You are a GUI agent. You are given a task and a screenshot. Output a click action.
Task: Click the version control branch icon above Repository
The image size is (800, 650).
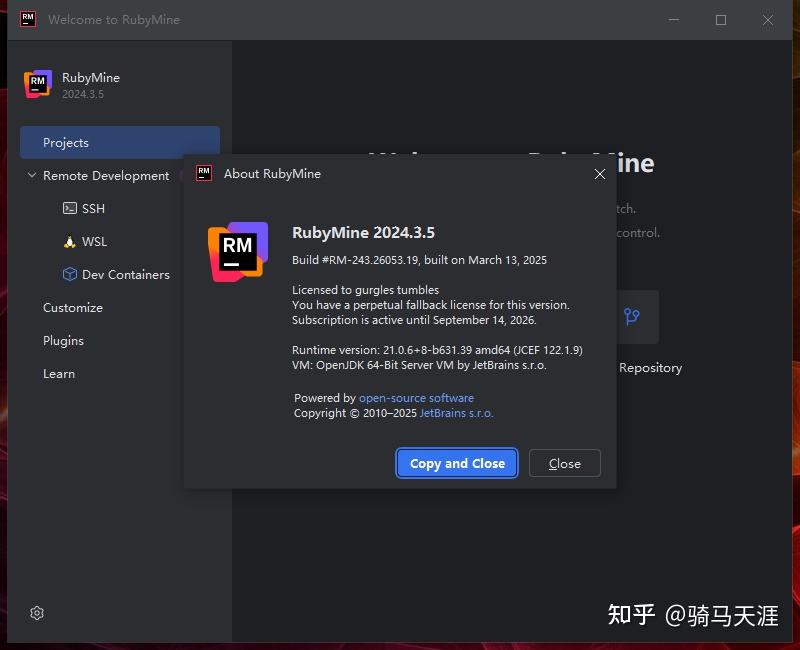pyautogui.click(x=634, y=316)
